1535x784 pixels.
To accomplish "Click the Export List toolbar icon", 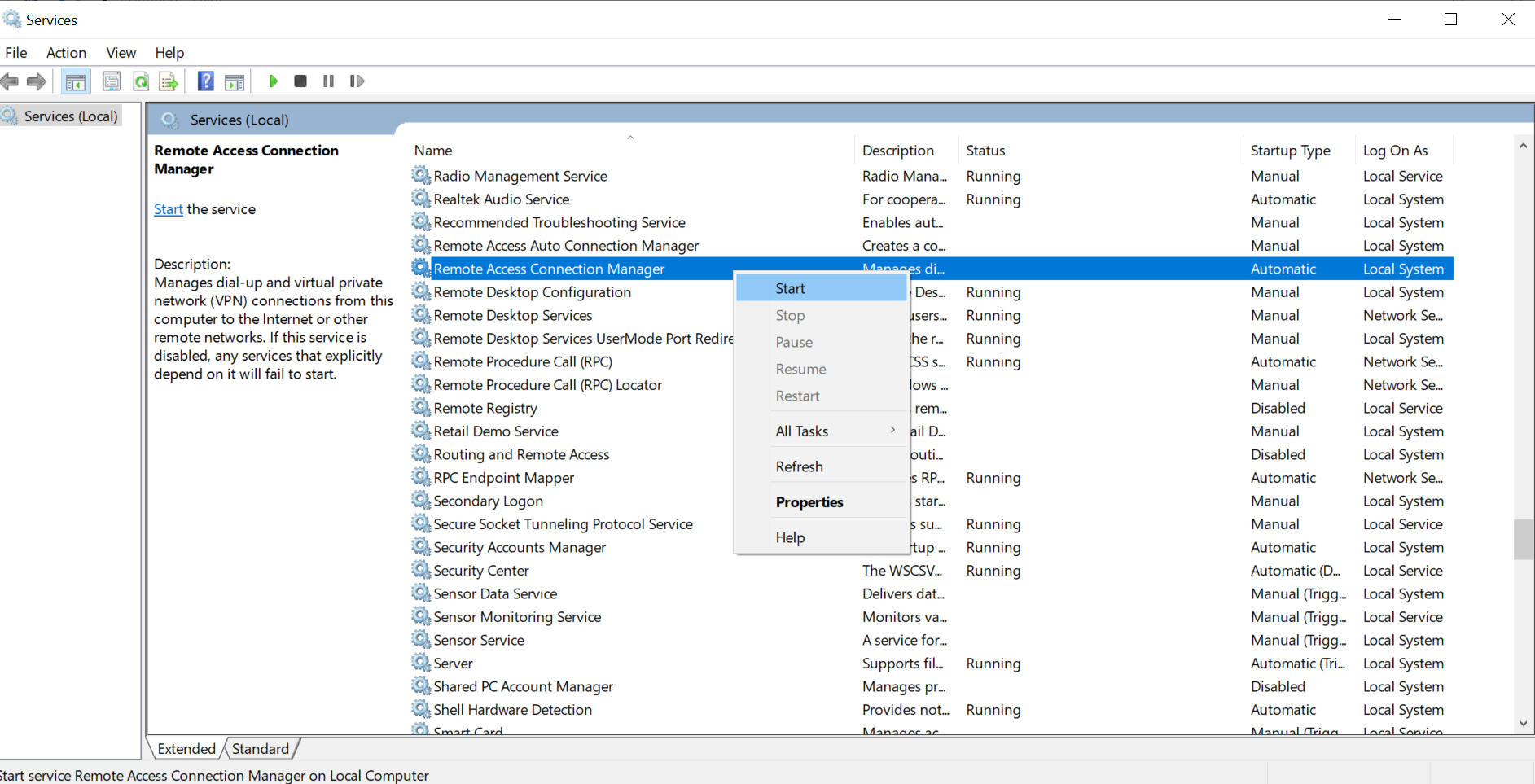I will click(169, 81).
